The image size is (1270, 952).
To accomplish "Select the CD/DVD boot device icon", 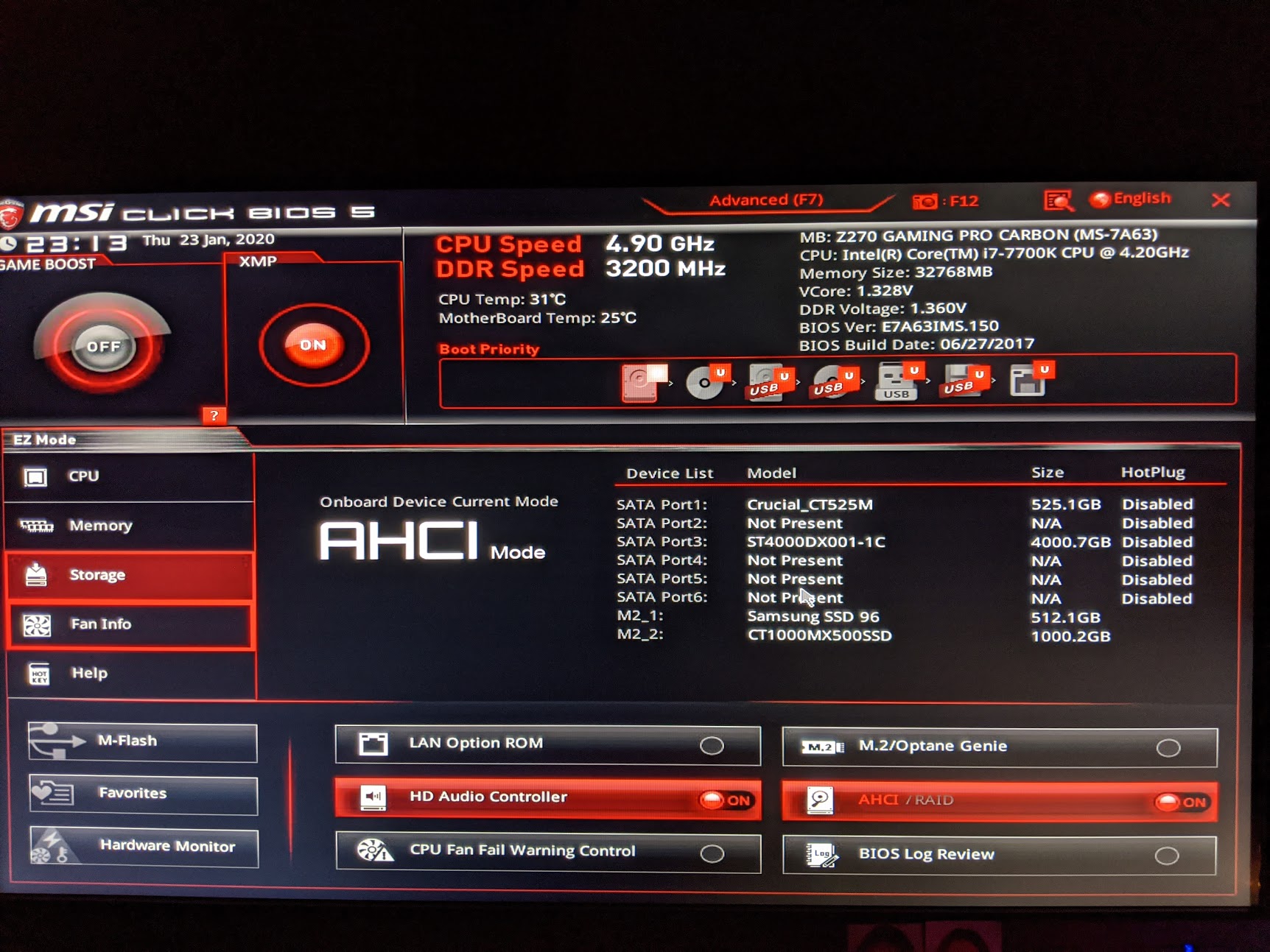I will (x=706, y=381).
